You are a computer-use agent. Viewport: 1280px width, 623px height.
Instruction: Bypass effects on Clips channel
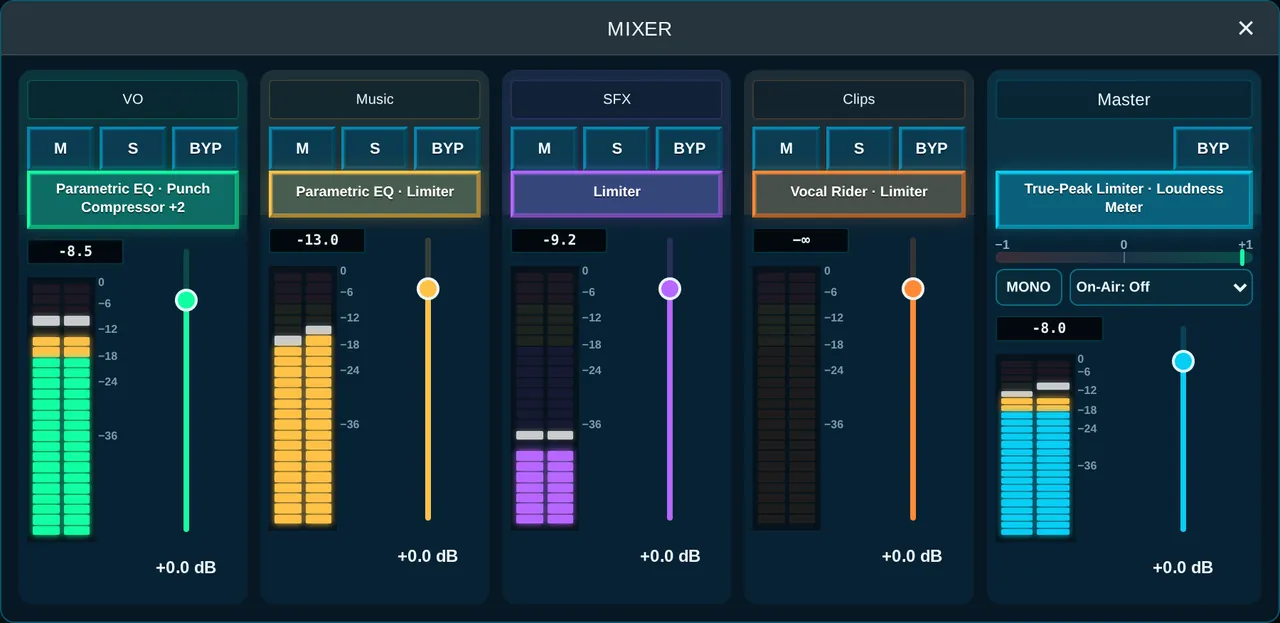(931, 148)
